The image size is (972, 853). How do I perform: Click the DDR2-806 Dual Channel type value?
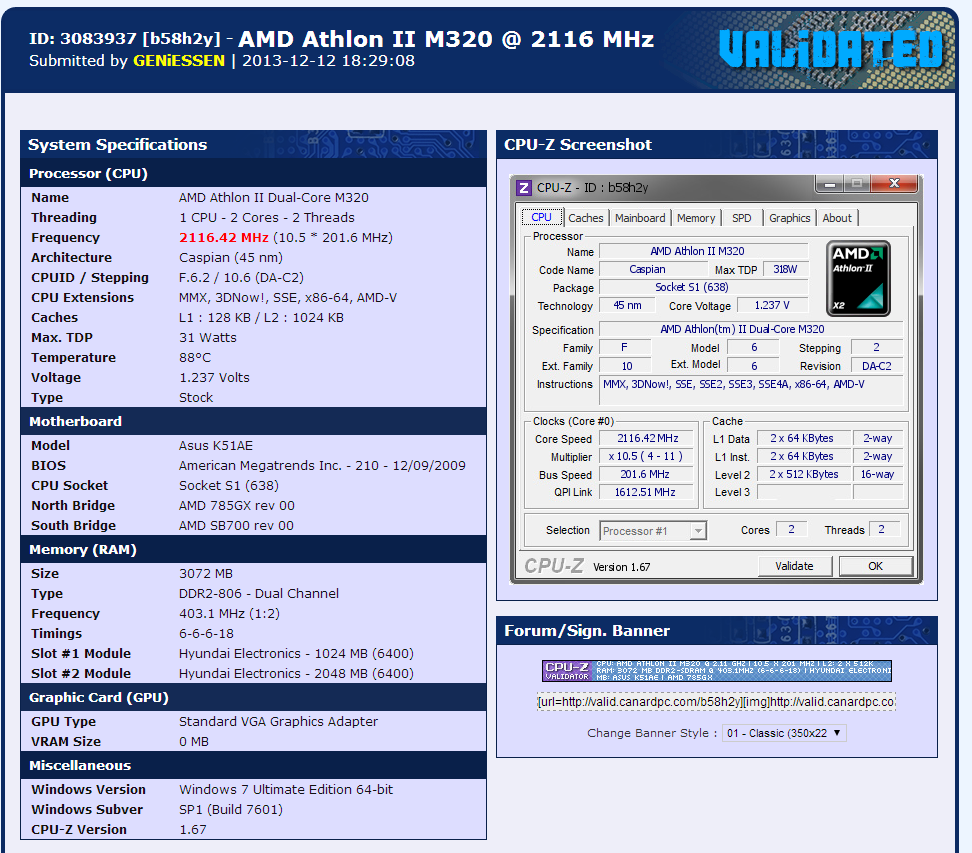coord(258,594)
